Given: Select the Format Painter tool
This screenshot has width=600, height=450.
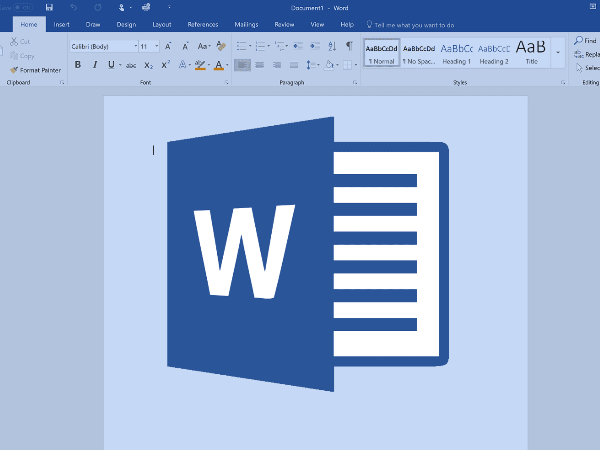Looking at the screenshot, I should tap(35, 70).
